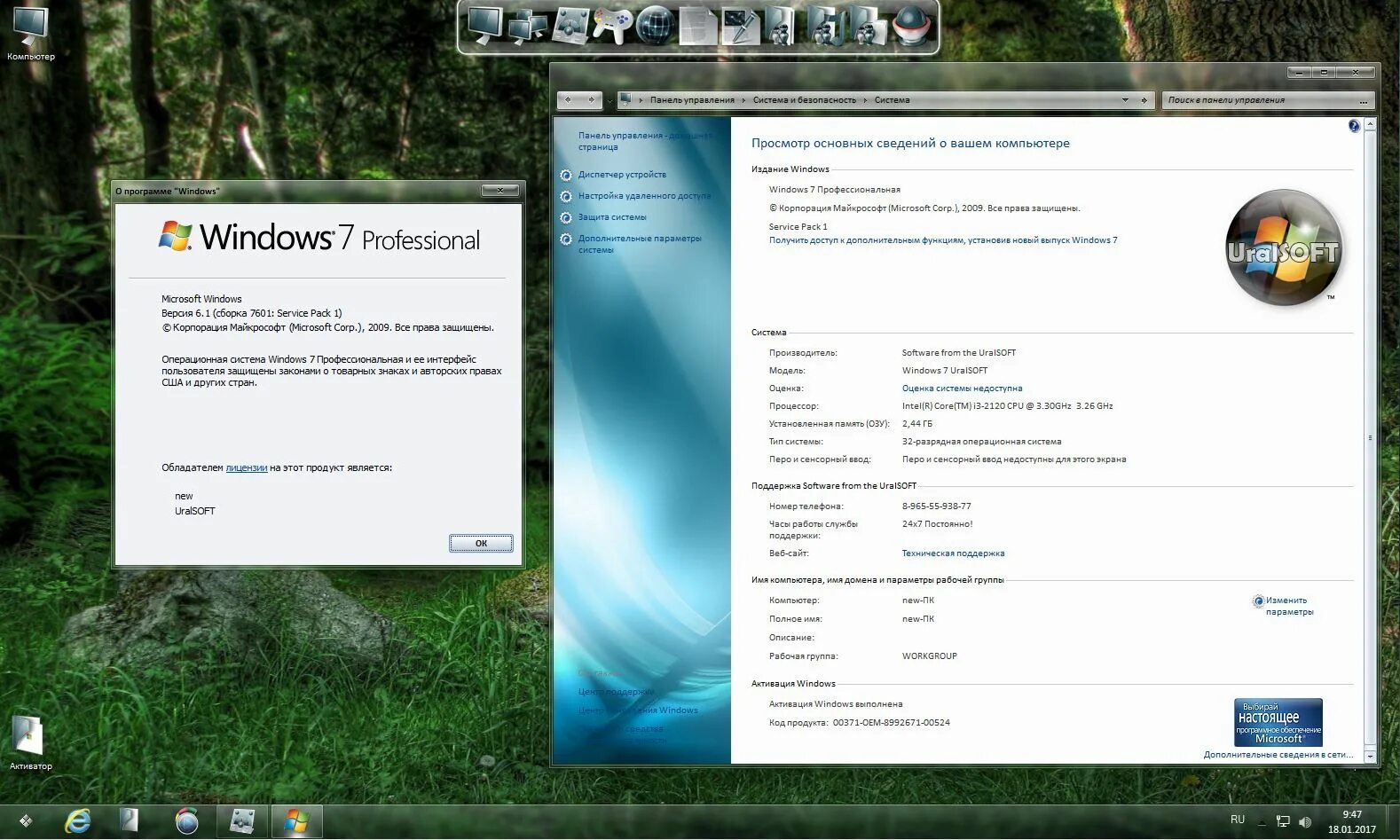This screenshot has width=1400, height=840.
Task: Click the UralSOFT logo image
Action: pos(1283,247)
